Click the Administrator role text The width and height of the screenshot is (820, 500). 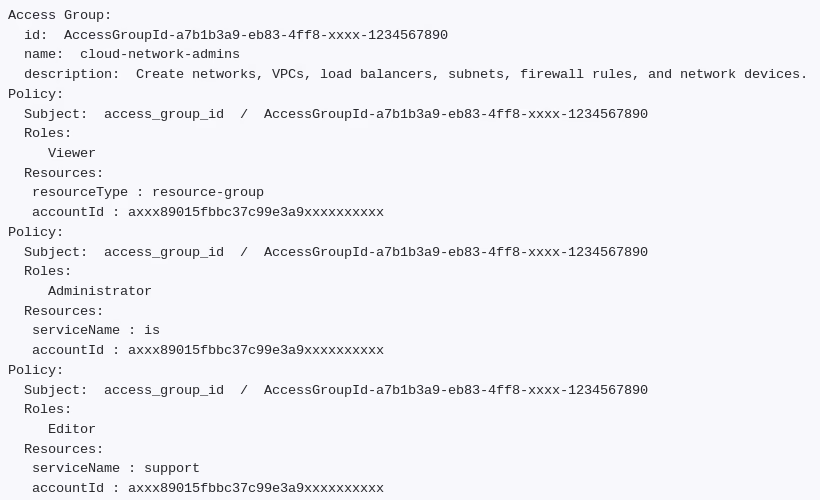[100, 291]
